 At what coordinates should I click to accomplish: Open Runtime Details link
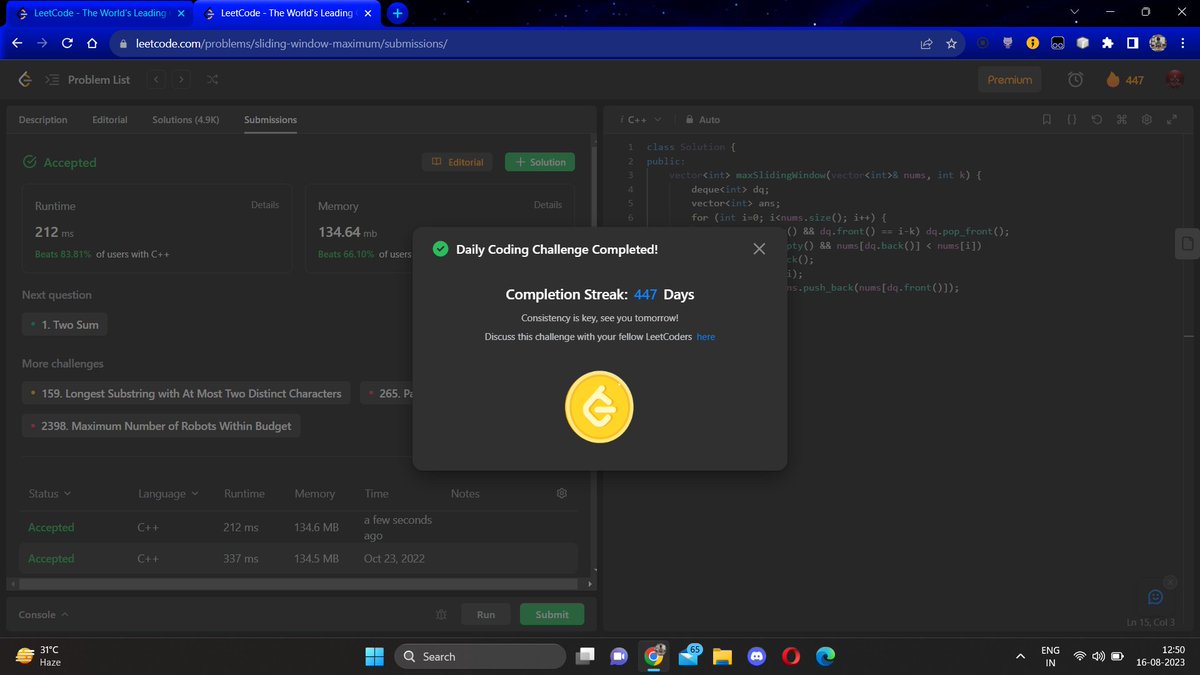pos(265,205)
